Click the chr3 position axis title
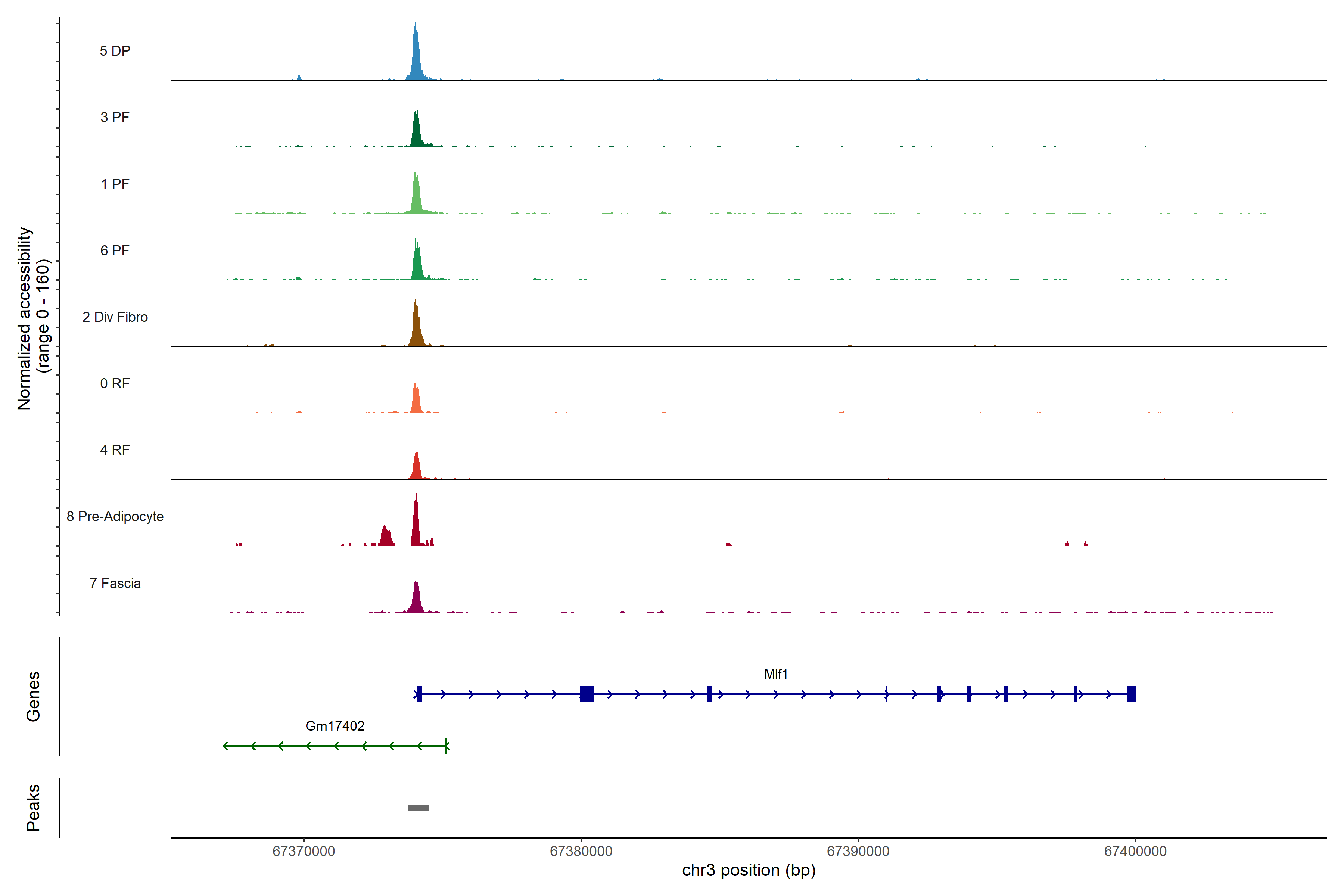Screen dimensions: 1344x896 coord(749,870)
